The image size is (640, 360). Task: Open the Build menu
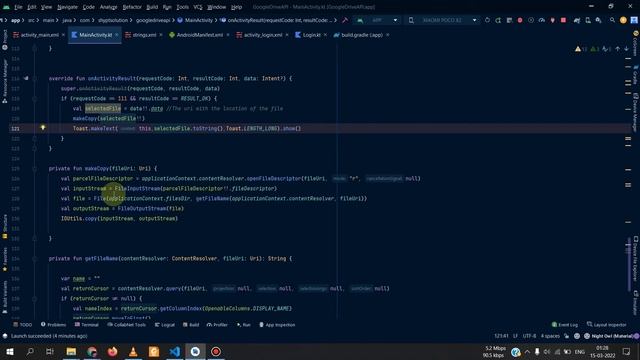[152, 7]
